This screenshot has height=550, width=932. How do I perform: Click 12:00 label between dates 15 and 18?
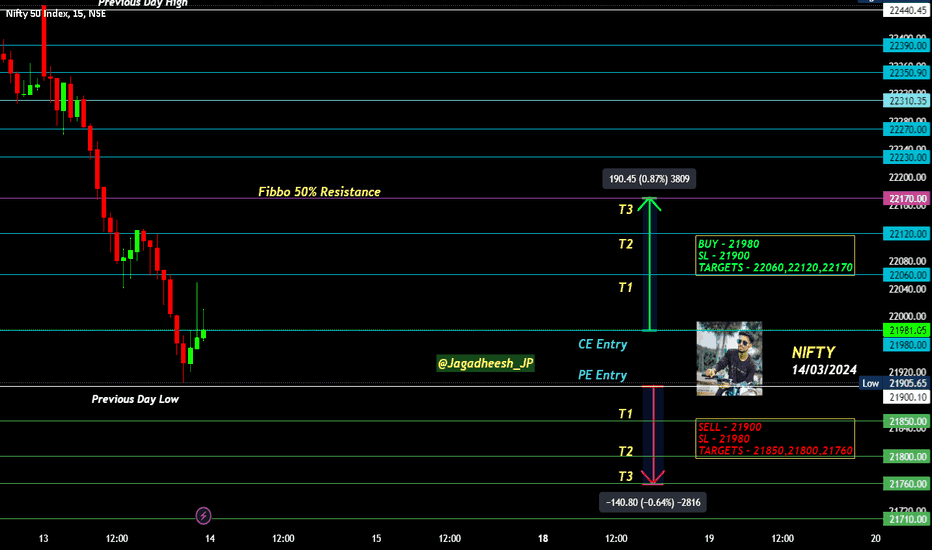coord(450,539)
